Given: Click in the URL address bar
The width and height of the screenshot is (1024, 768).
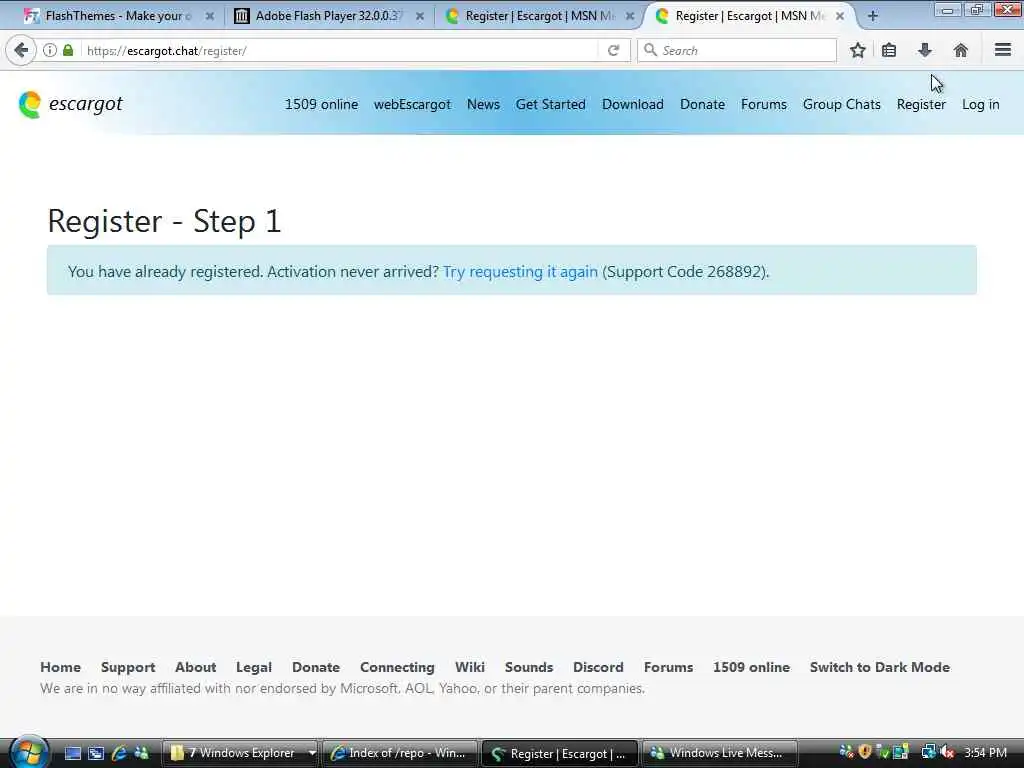Looking at the screenshot, I should coord(340,50).
